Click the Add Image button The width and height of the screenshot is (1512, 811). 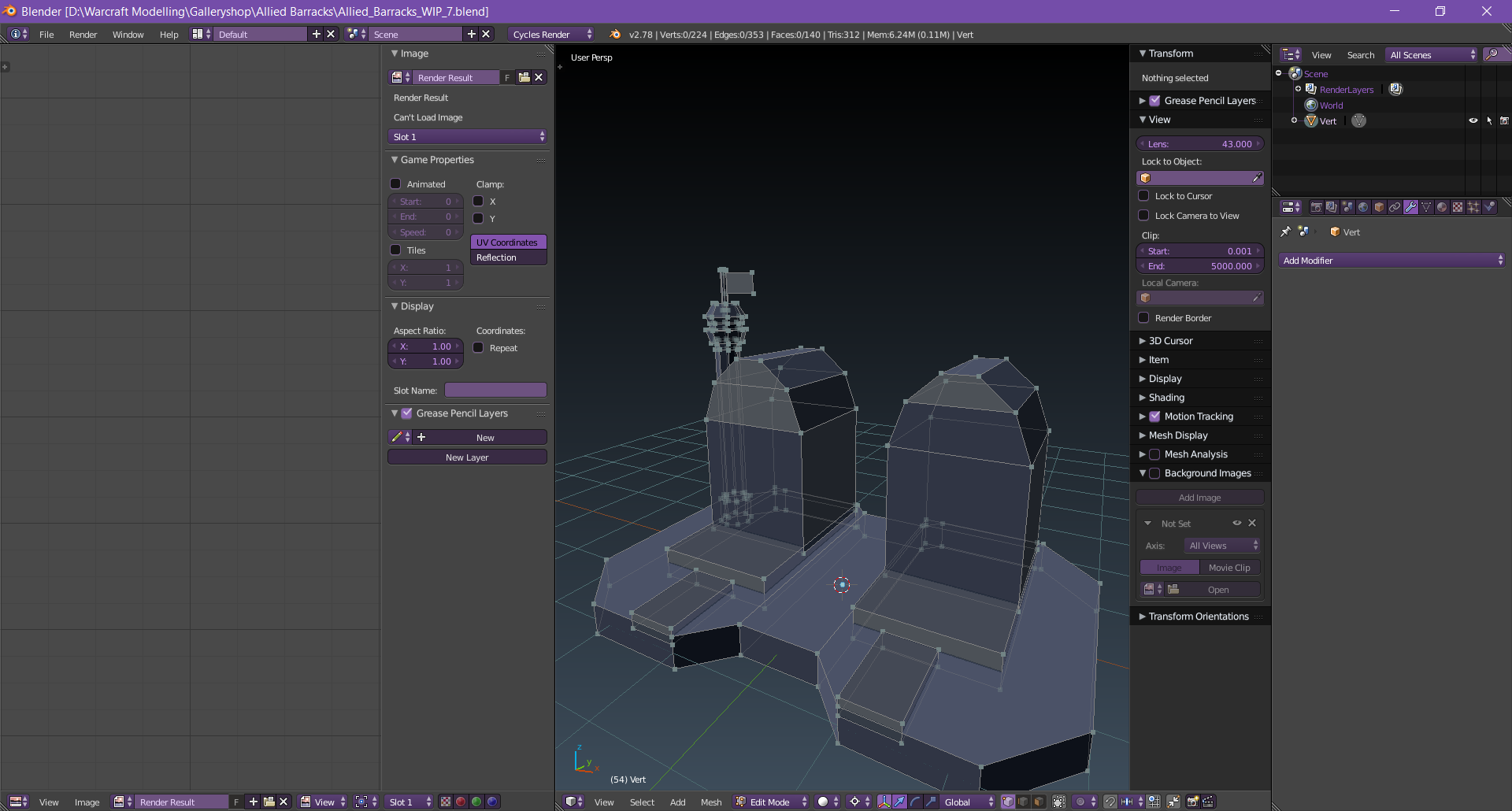1199,497
